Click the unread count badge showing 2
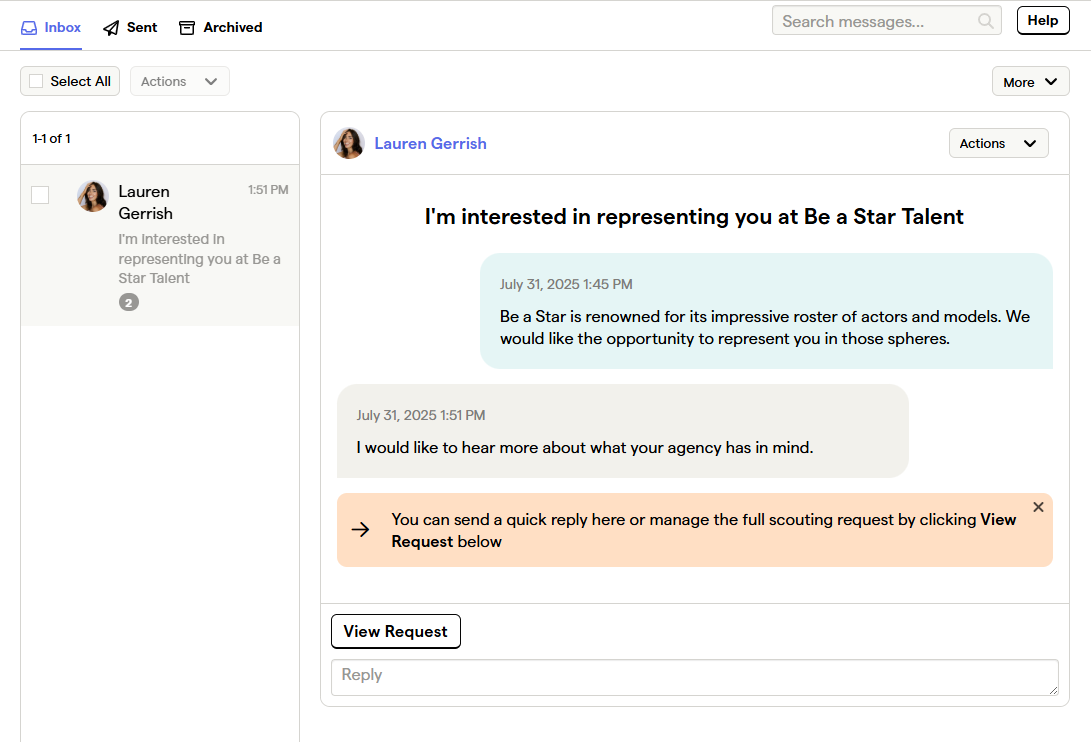The image size is (1091, 742). click(x=129, y=302)
